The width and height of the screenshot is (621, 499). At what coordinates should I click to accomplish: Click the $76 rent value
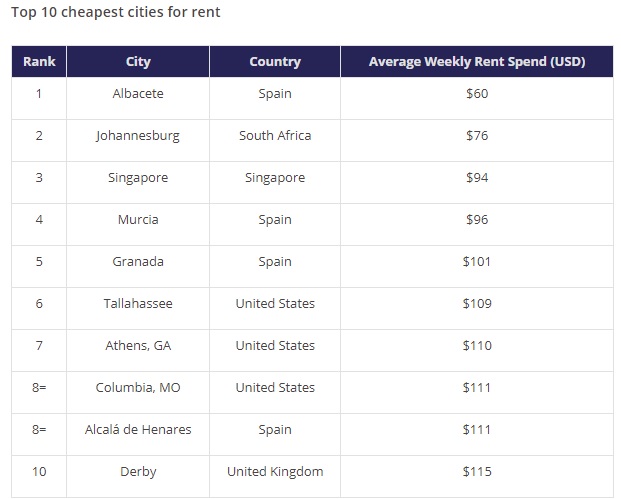pos(477,135)
